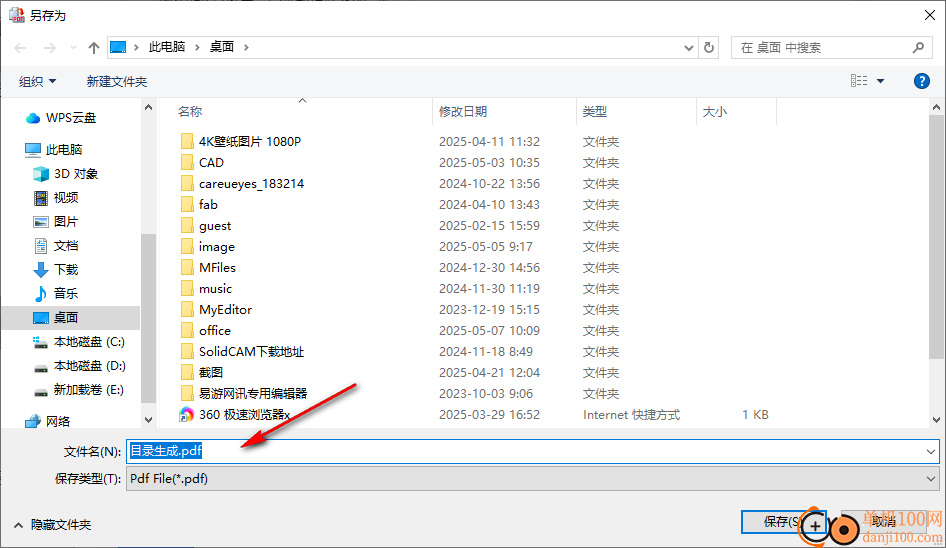This screenshot has height=548, width=946.
Task: Select 此电脑 in the address breadcrumb
Action: point(167,47)
